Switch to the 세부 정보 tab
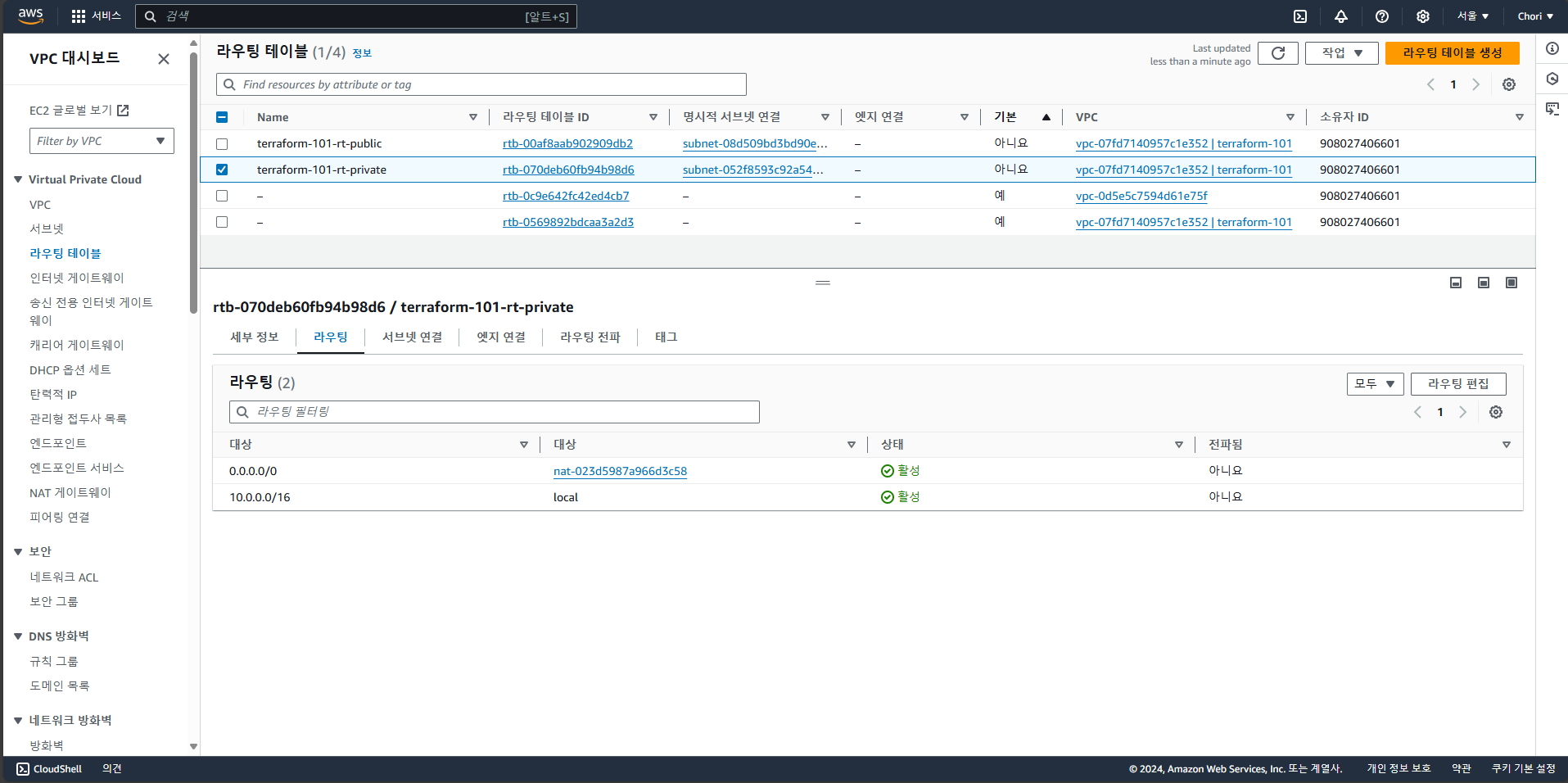The height and width of the screenshot is (783, 1568). tap(255, 337)
